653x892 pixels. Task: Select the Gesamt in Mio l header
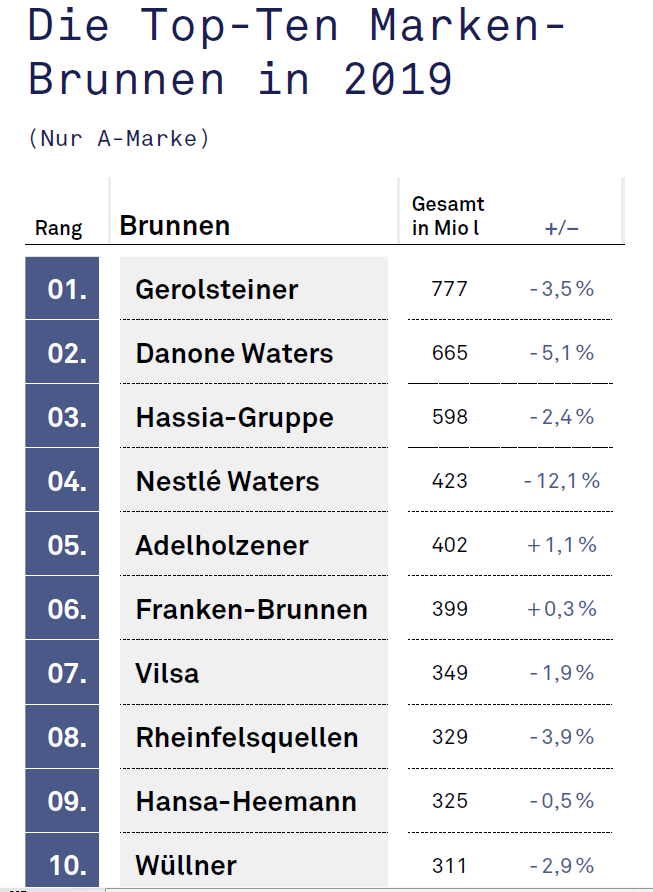448,216
